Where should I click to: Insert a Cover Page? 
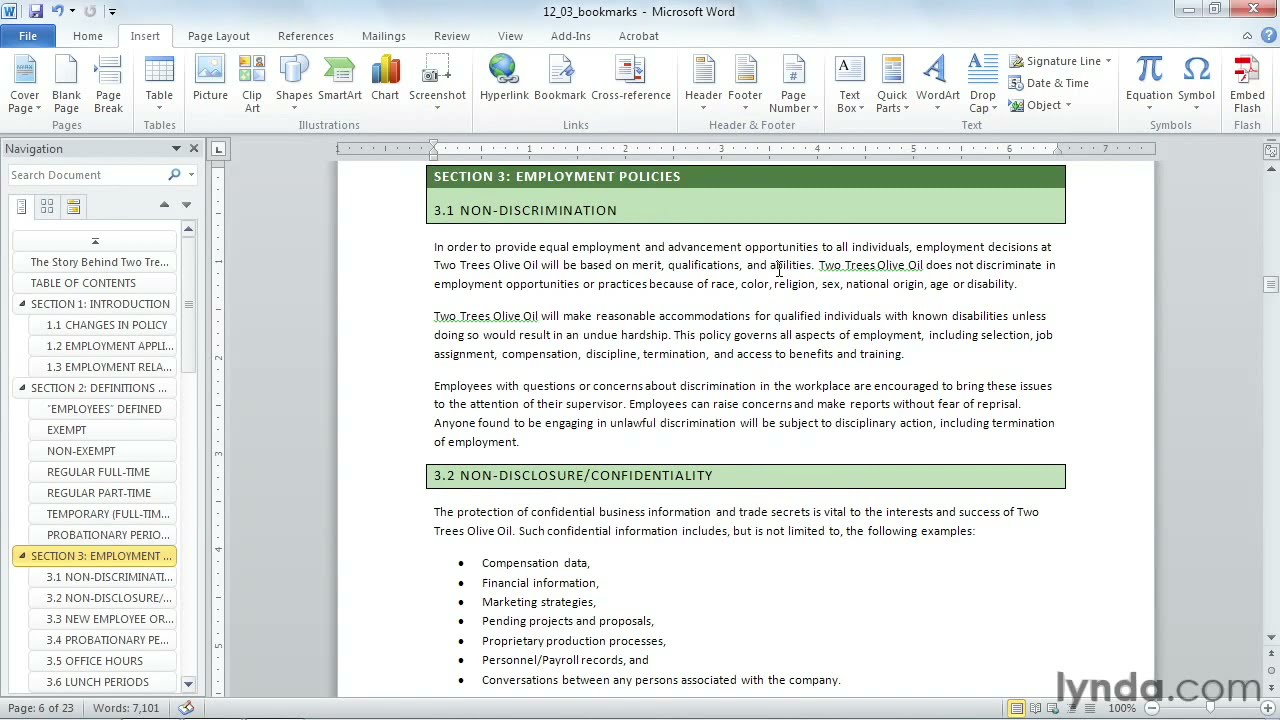[25, 85]
